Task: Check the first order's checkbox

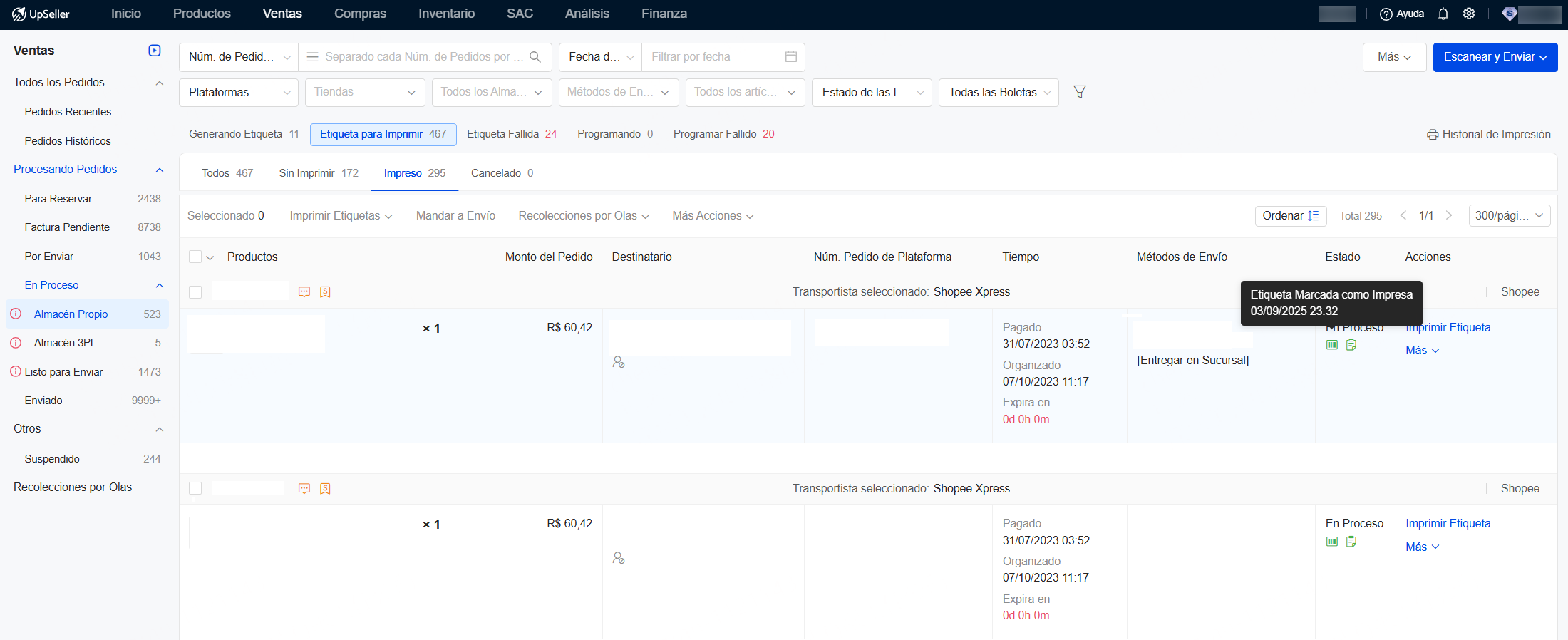Action: (195, 292)
